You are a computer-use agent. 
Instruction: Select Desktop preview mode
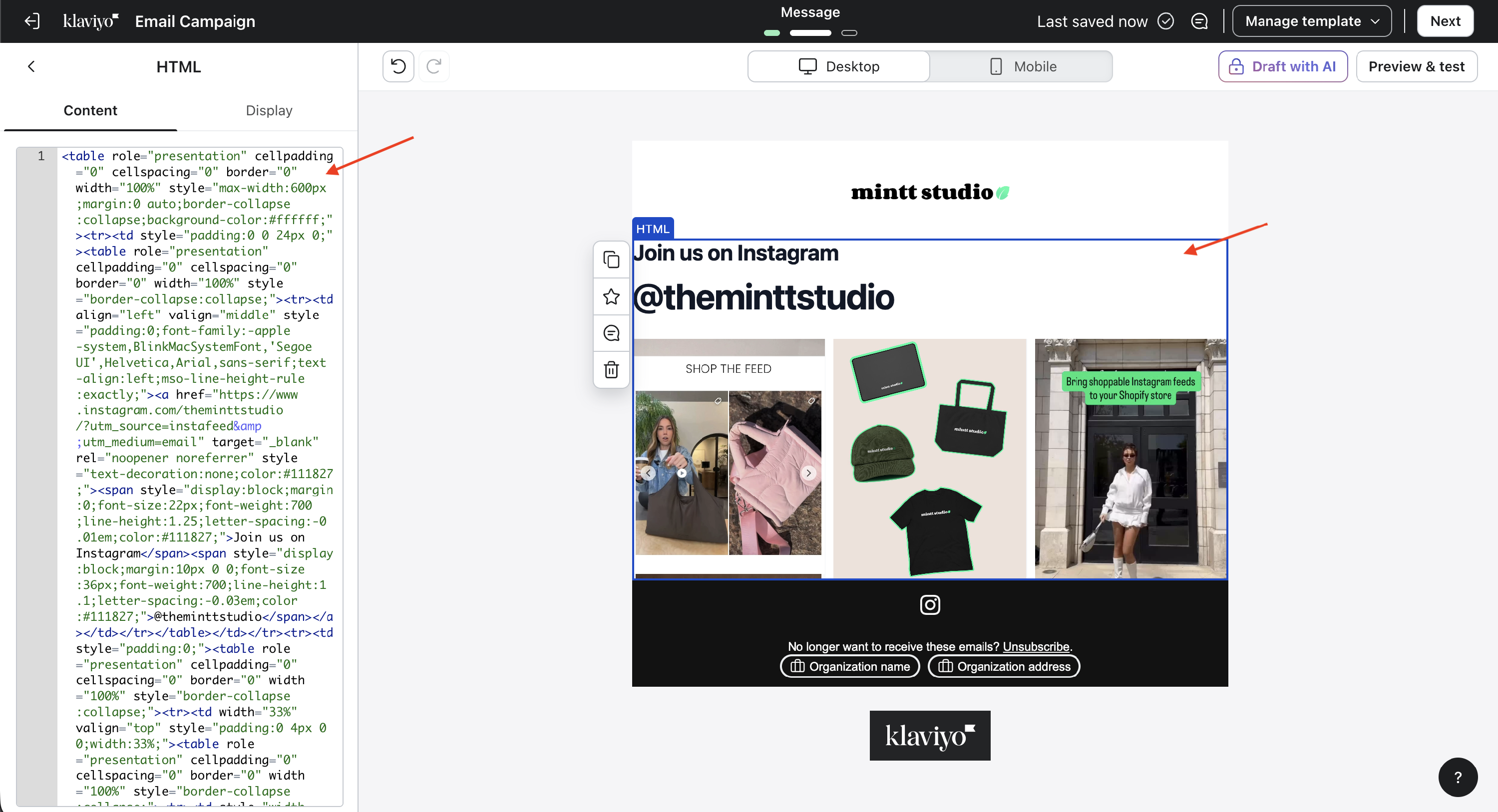pos(838,66)
